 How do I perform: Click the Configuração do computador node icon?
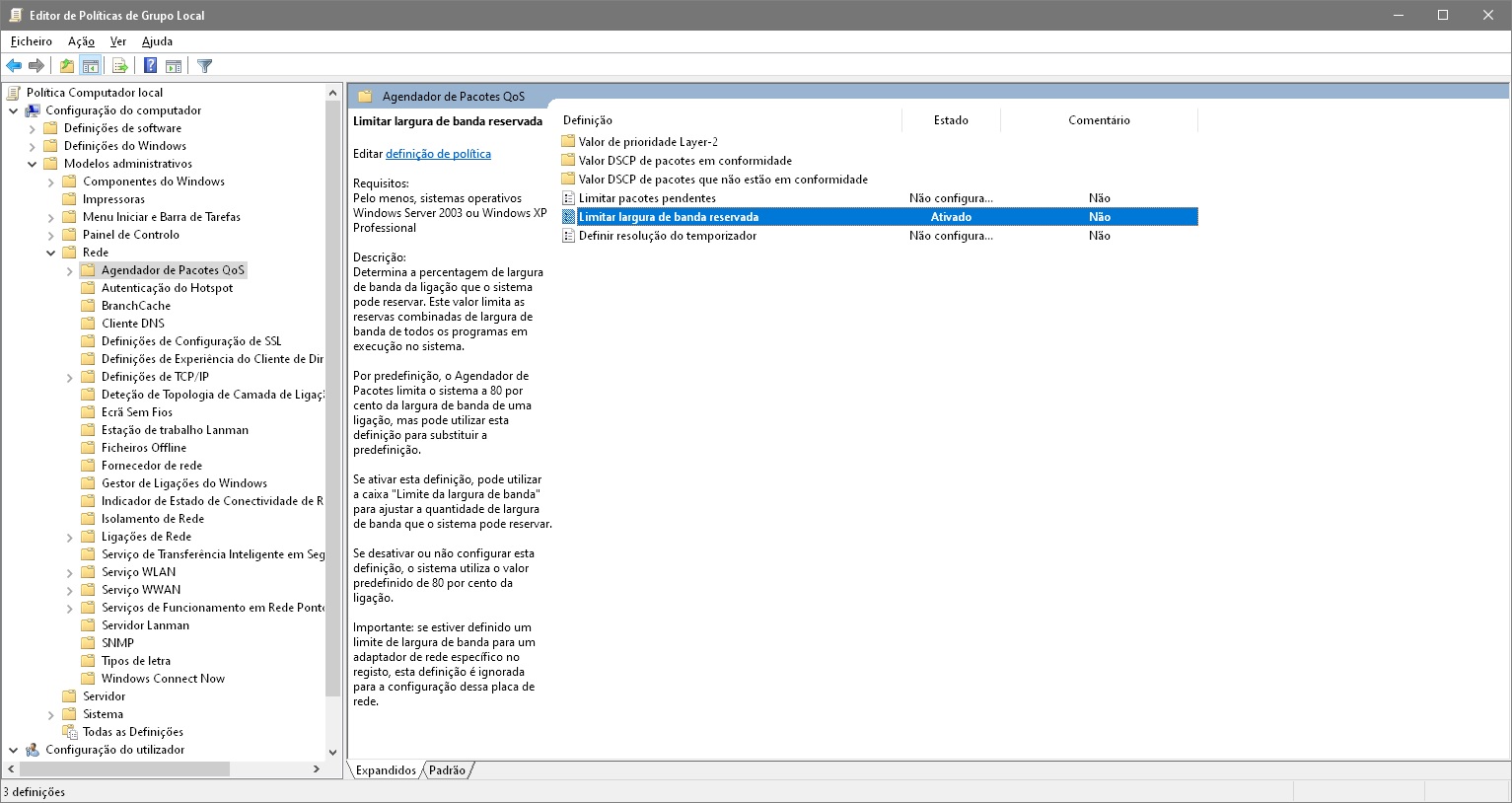tap(33, 110)
